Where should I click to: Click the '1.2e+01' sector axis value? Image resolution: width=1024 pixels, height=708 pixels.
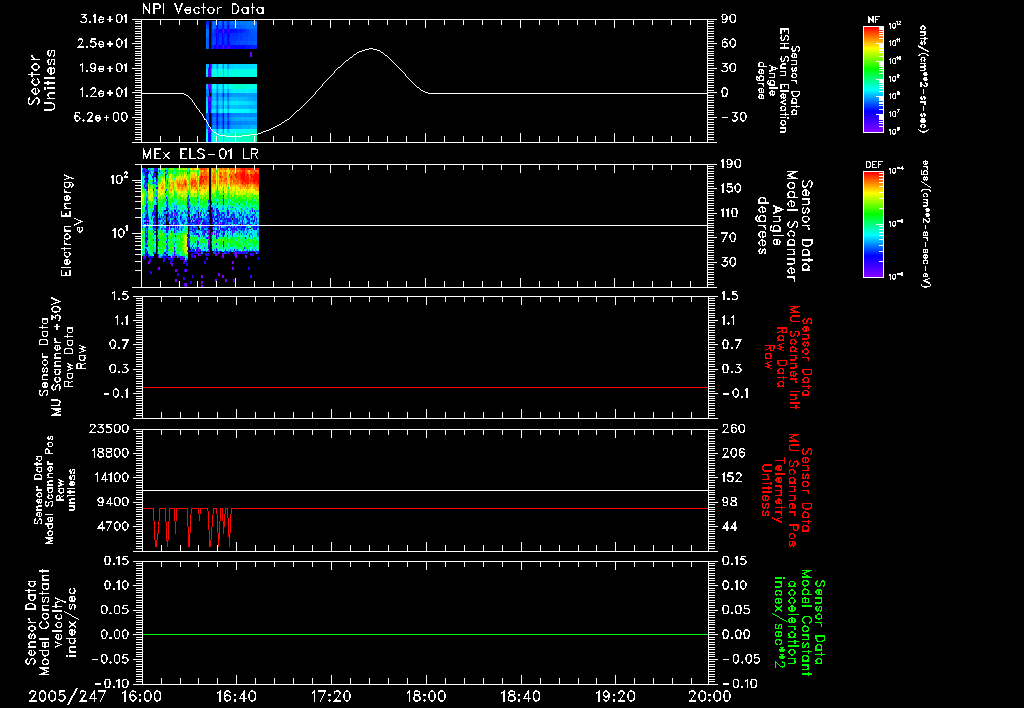pyautogui.click(x=103, y=92)
